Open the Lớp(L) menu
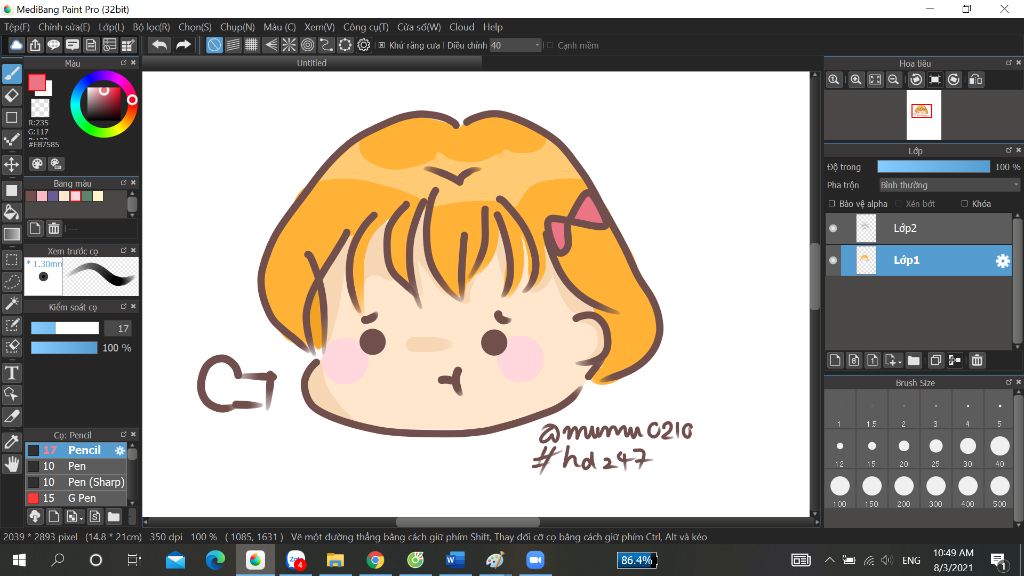Image resolution: width=1024 pixels, height=576 pixels. 111,27
